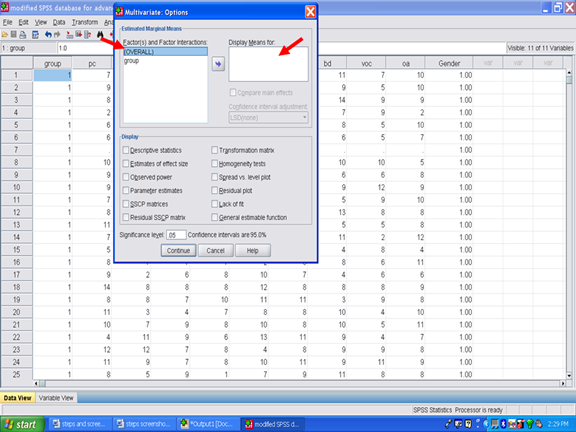Enable Parameter estimates option

pyautogui.click(x=126, y=190)
